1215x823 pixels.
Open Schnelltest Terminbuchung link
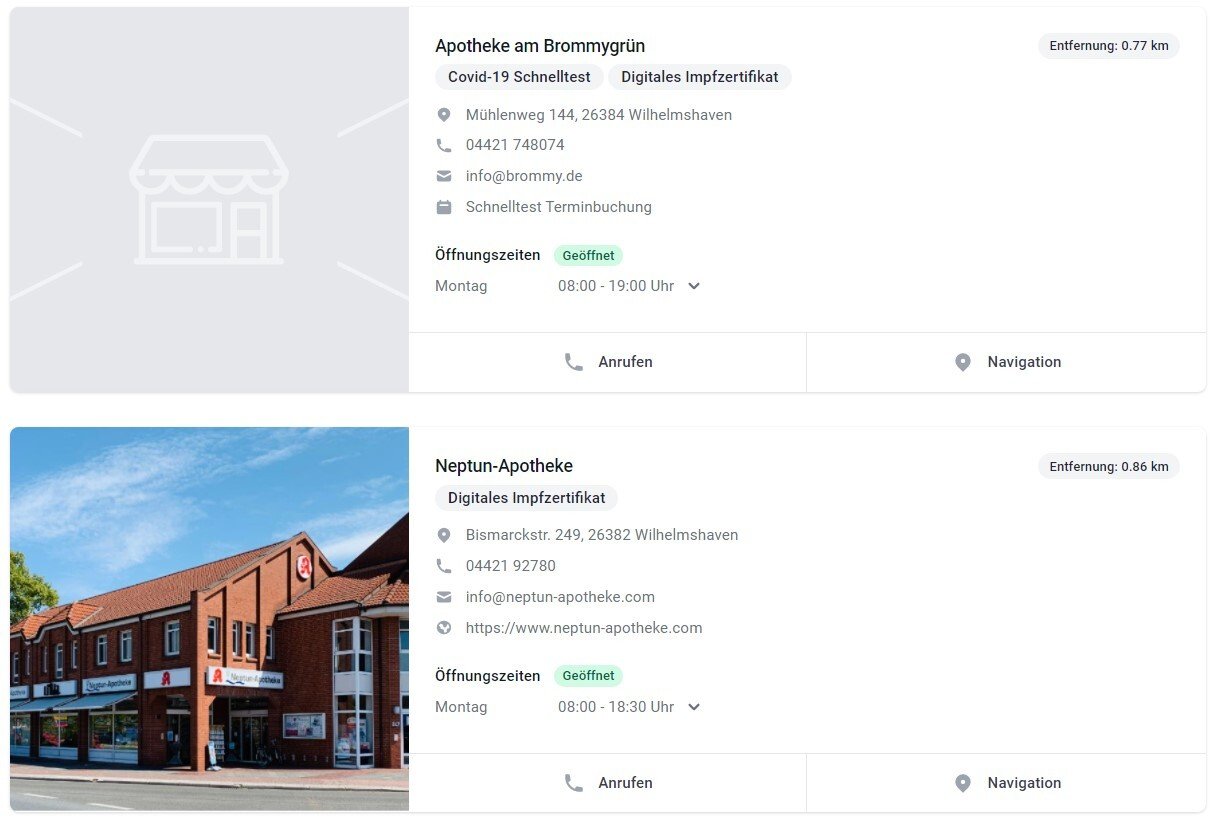coord(559,207)
